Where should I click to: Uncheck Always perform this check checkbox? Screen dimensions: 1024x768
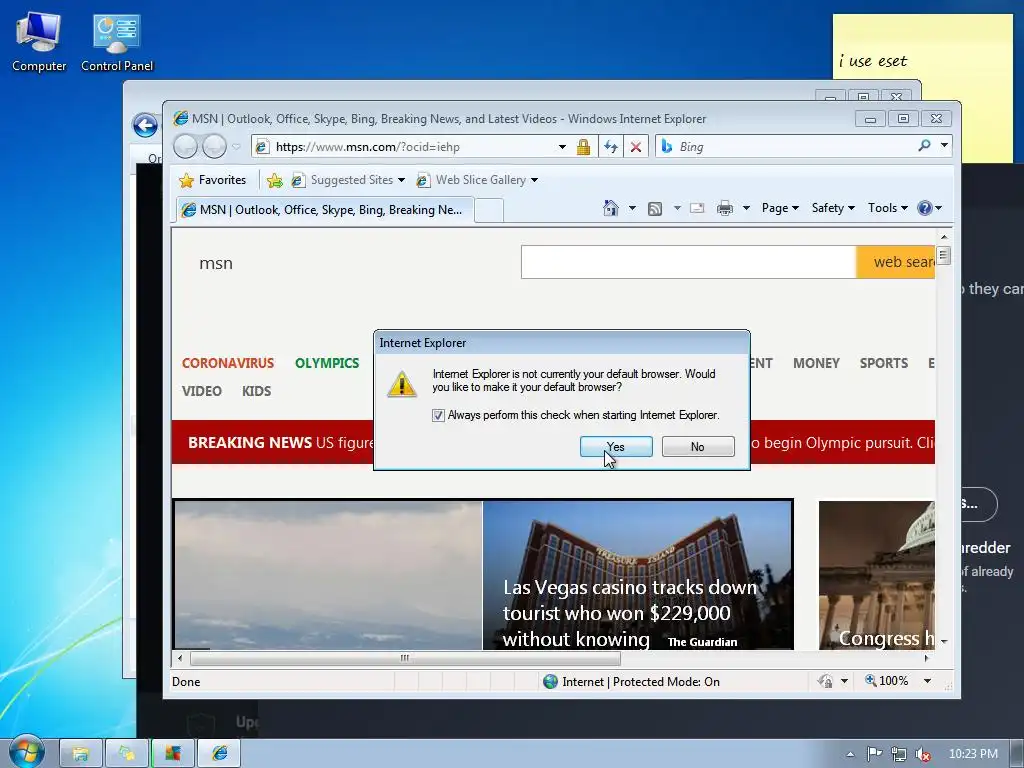(438, 415)
